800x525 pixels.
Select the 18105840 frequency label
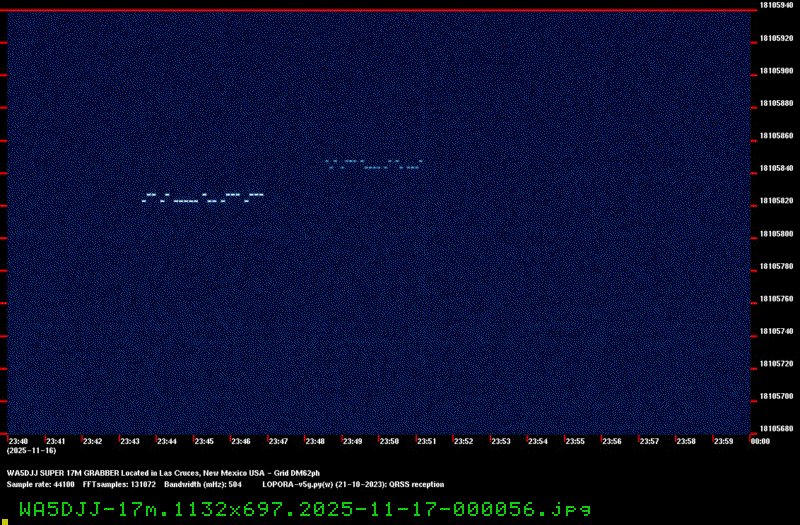[x=777, y=168]
